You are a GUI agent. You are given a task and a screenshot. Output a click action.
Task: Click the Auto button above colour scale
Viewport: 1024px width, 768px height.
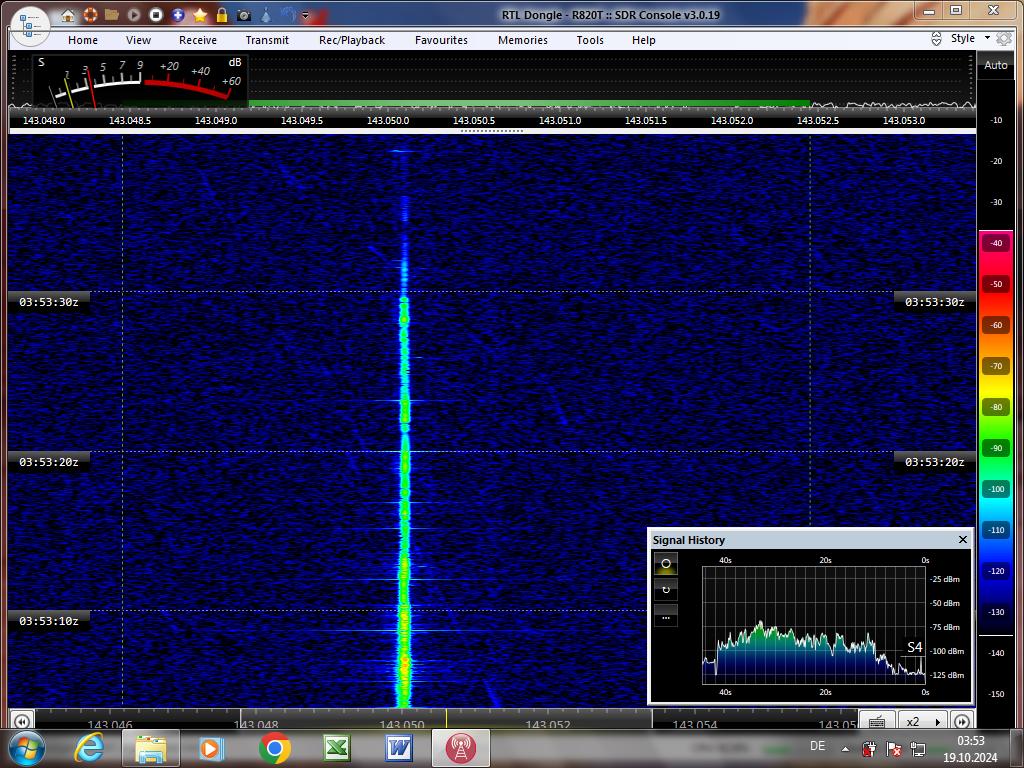point(996,65)
